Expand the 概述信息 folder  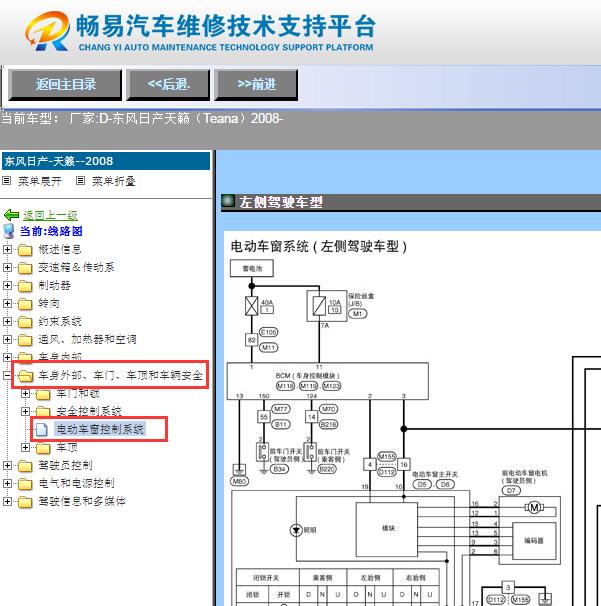coord(7,249)
